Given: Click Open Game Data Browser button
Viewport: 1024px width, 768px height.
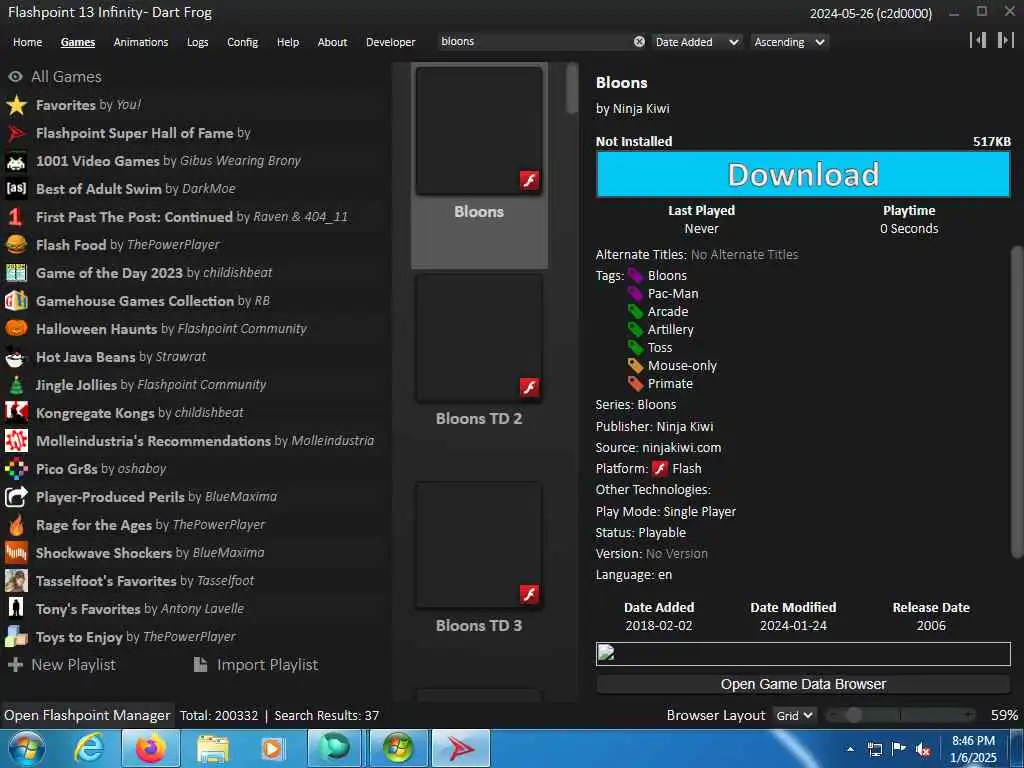Looking at the screenshot, I should (803, 684).
